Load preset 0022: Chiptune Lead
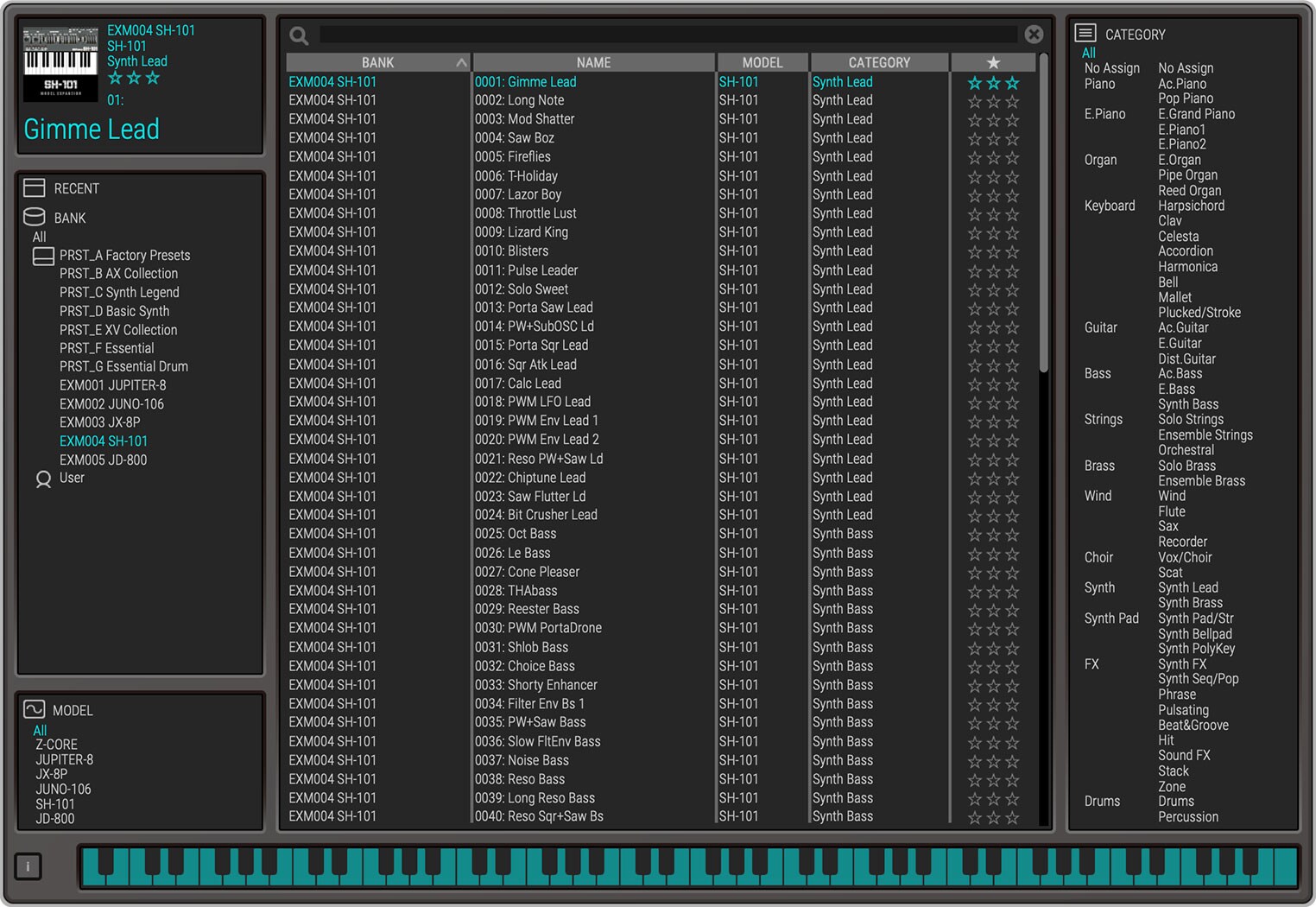The height and width of the screenshot is (907, 1316). pyautogui.click(x=529, y=478)
